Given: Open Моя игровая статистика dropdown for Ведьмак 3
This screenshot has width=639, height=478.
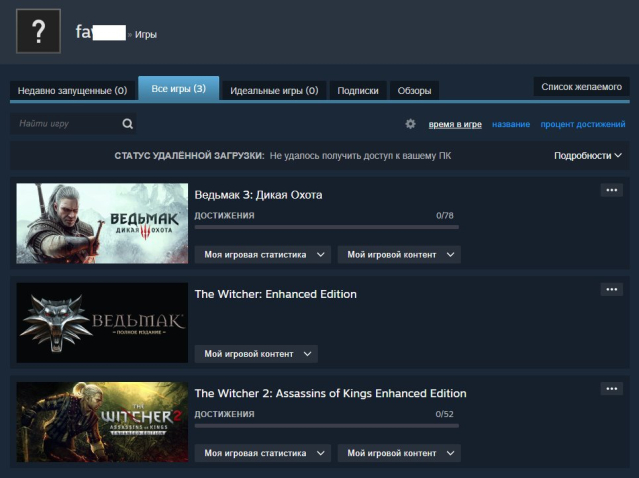Looking at the screenshot, I should pos(261,254).
